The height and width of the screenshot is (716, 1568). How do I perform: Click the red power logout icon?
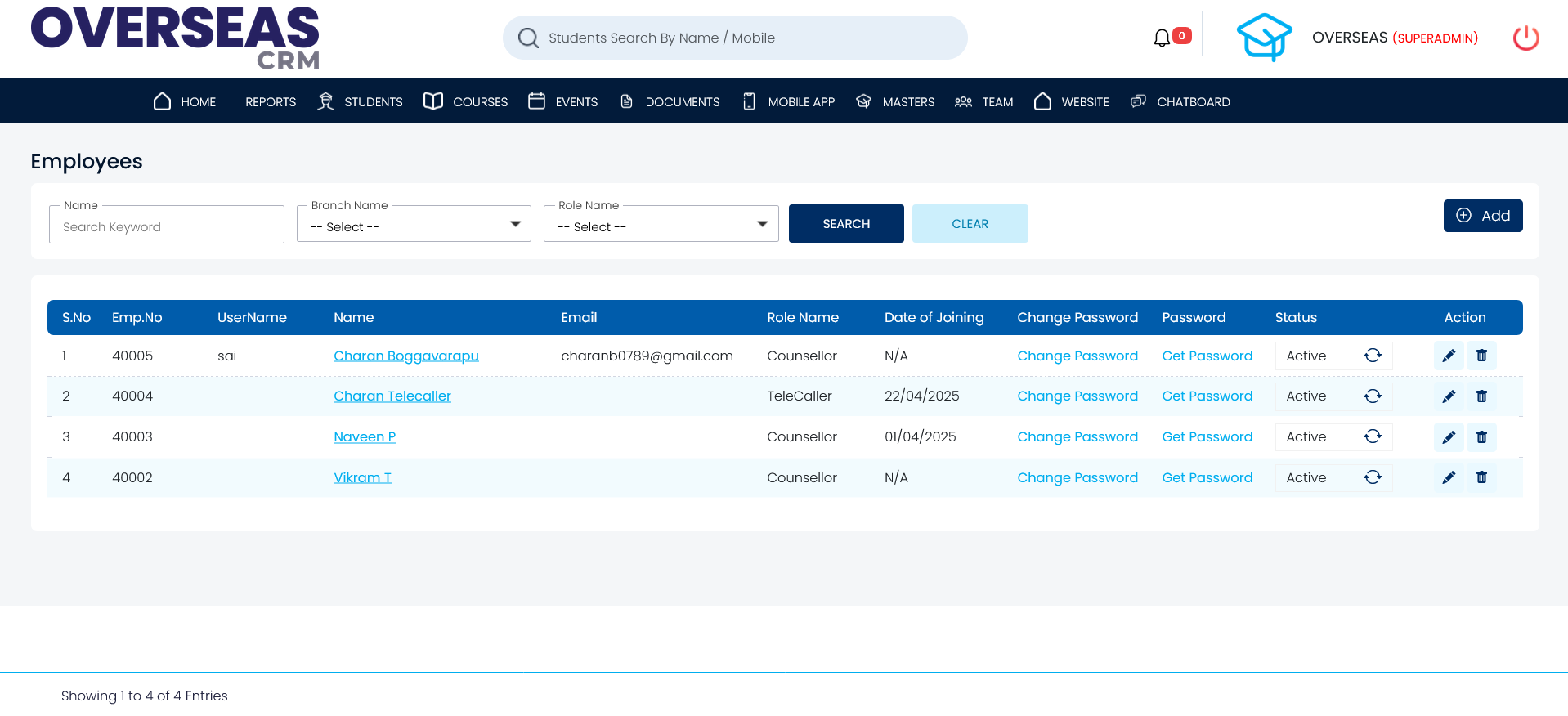tap(1525, 38)
